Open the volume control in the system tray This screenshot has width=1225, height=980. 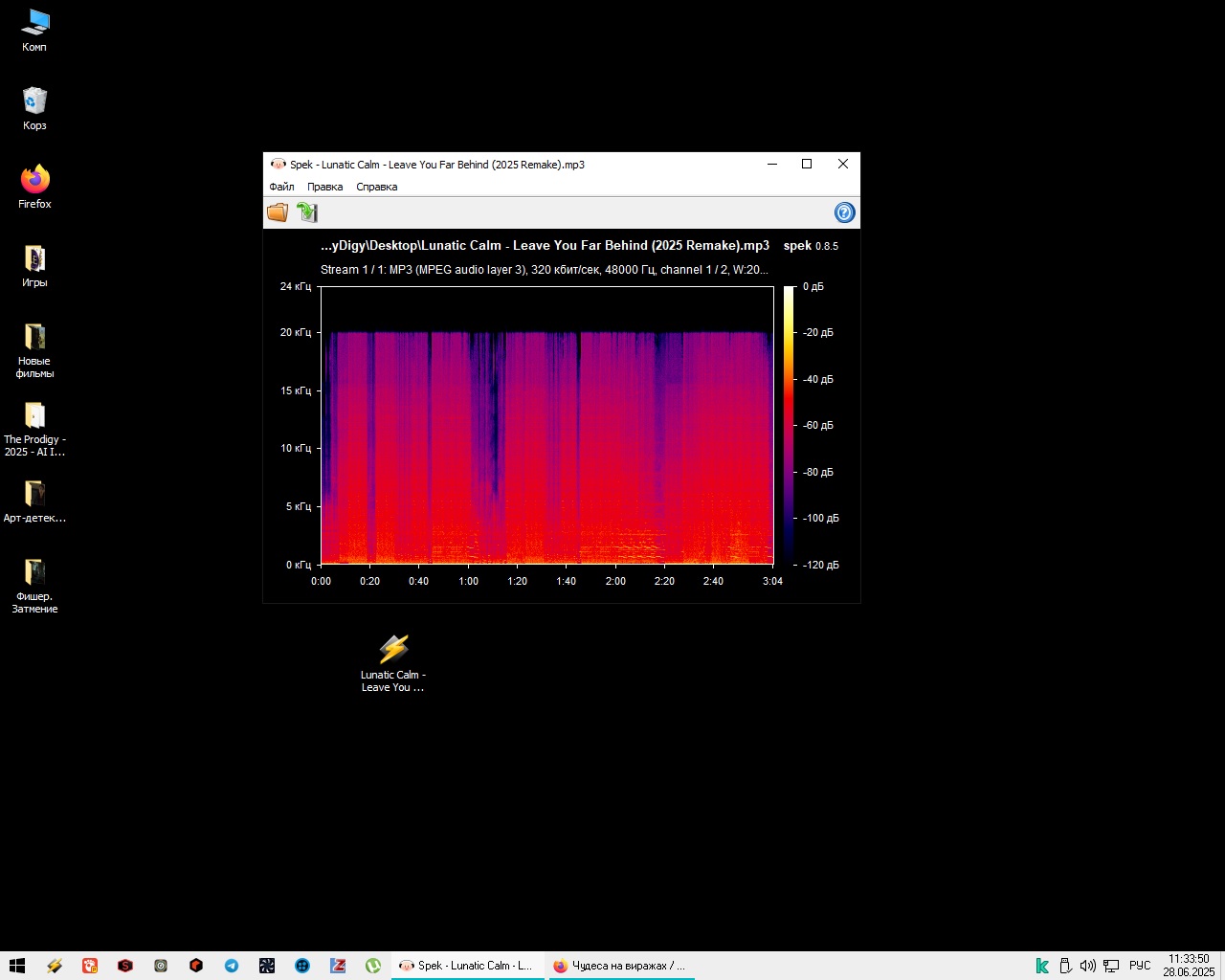coord(1087,966)
